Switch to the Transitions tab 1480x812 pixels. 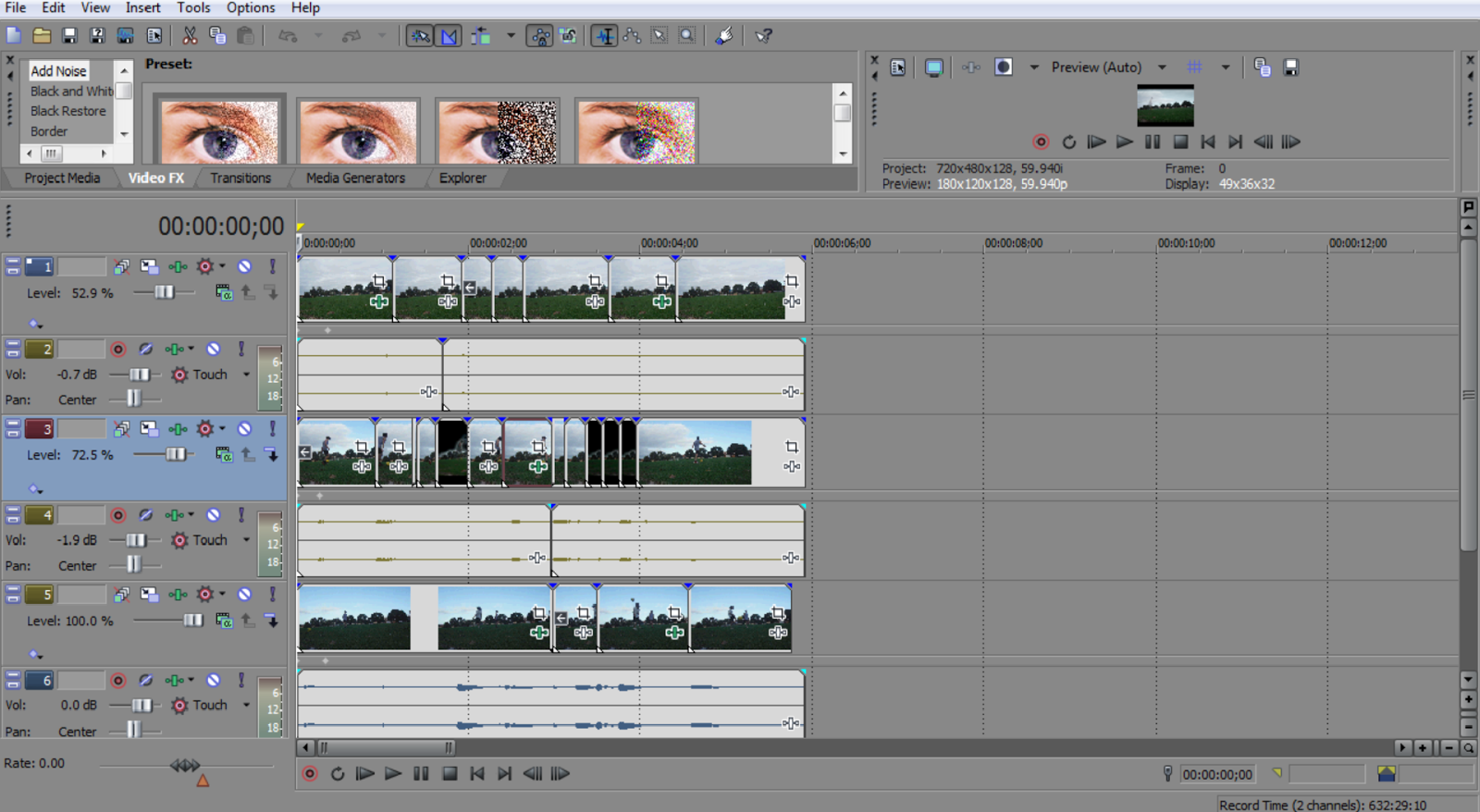(240, 178)
